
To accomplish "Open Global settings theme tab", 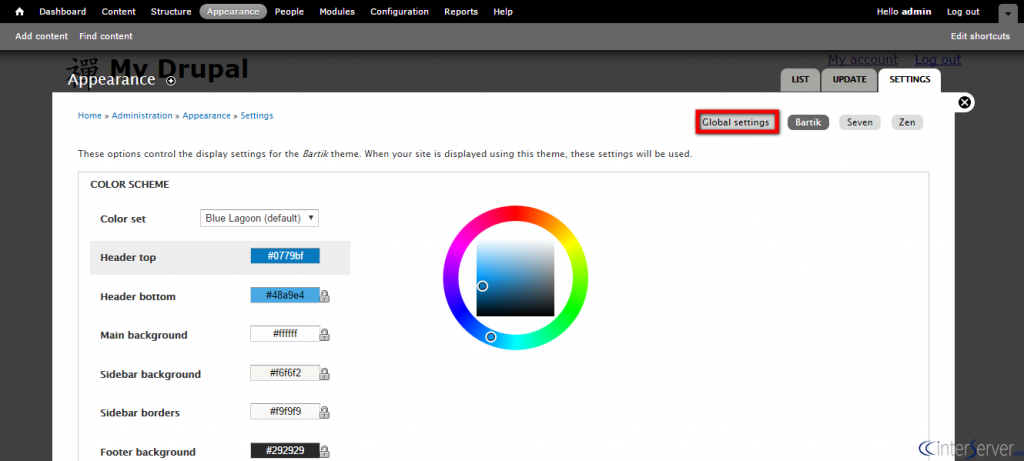I will click(x=736, y=122).
